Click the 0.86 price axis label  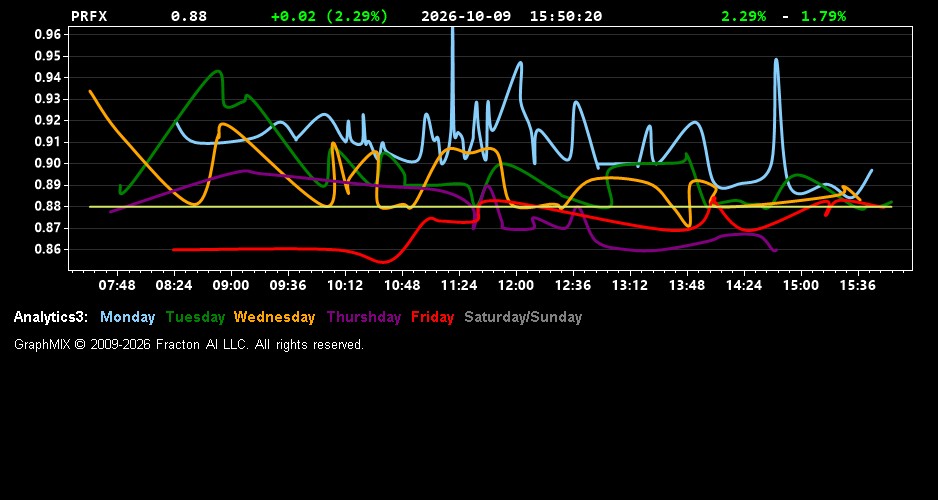48,249
